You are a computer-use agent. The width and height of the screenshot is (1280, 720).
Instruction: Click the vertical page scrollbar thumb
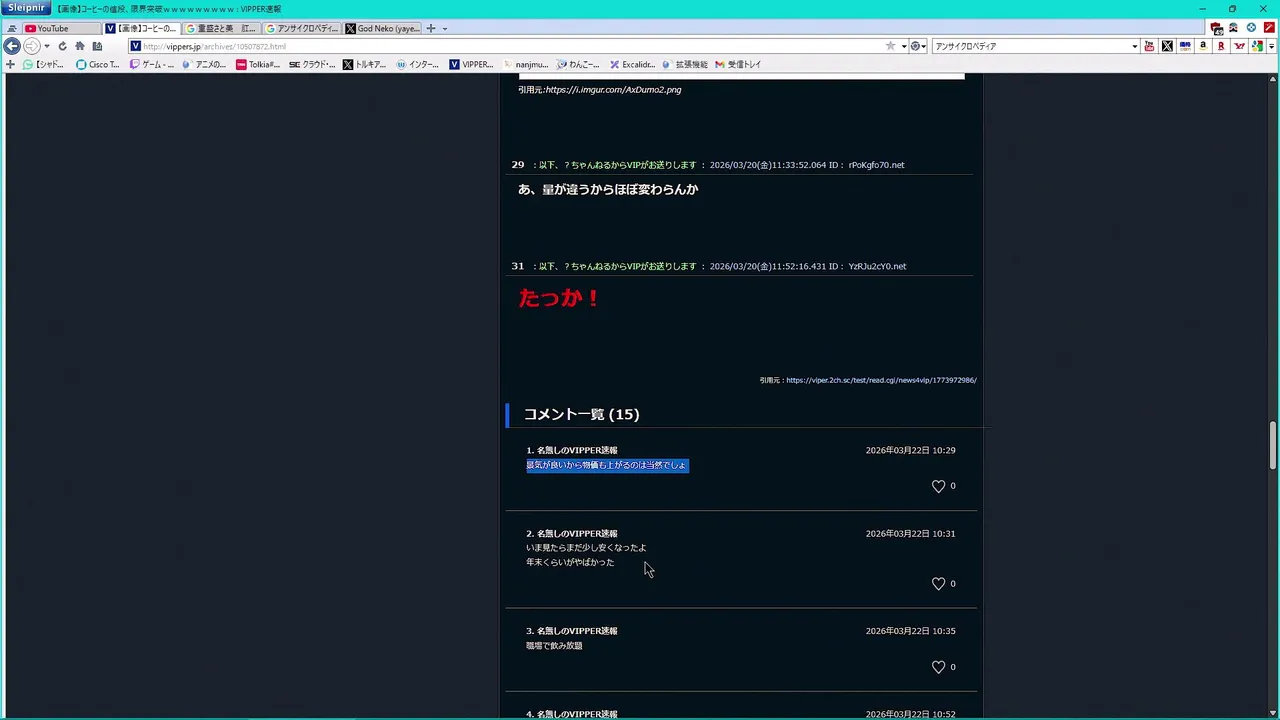pyautogui.click(x=1273, y=446)
